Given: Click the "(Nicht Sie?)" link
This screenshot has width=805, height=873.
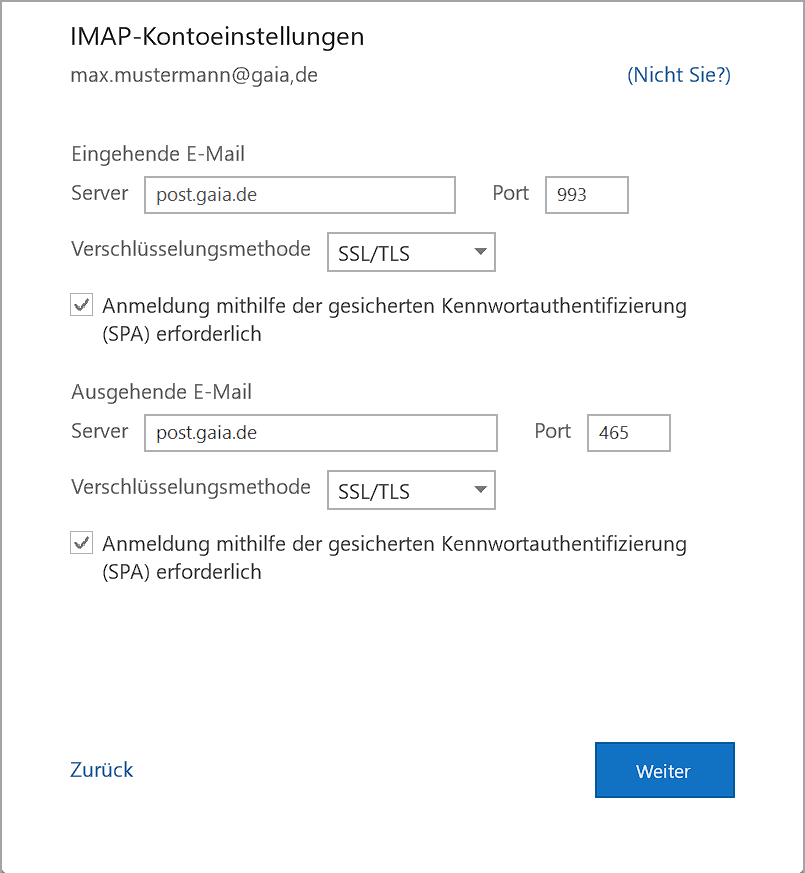Looking at the screenshot, I should (x=678, y=75).
